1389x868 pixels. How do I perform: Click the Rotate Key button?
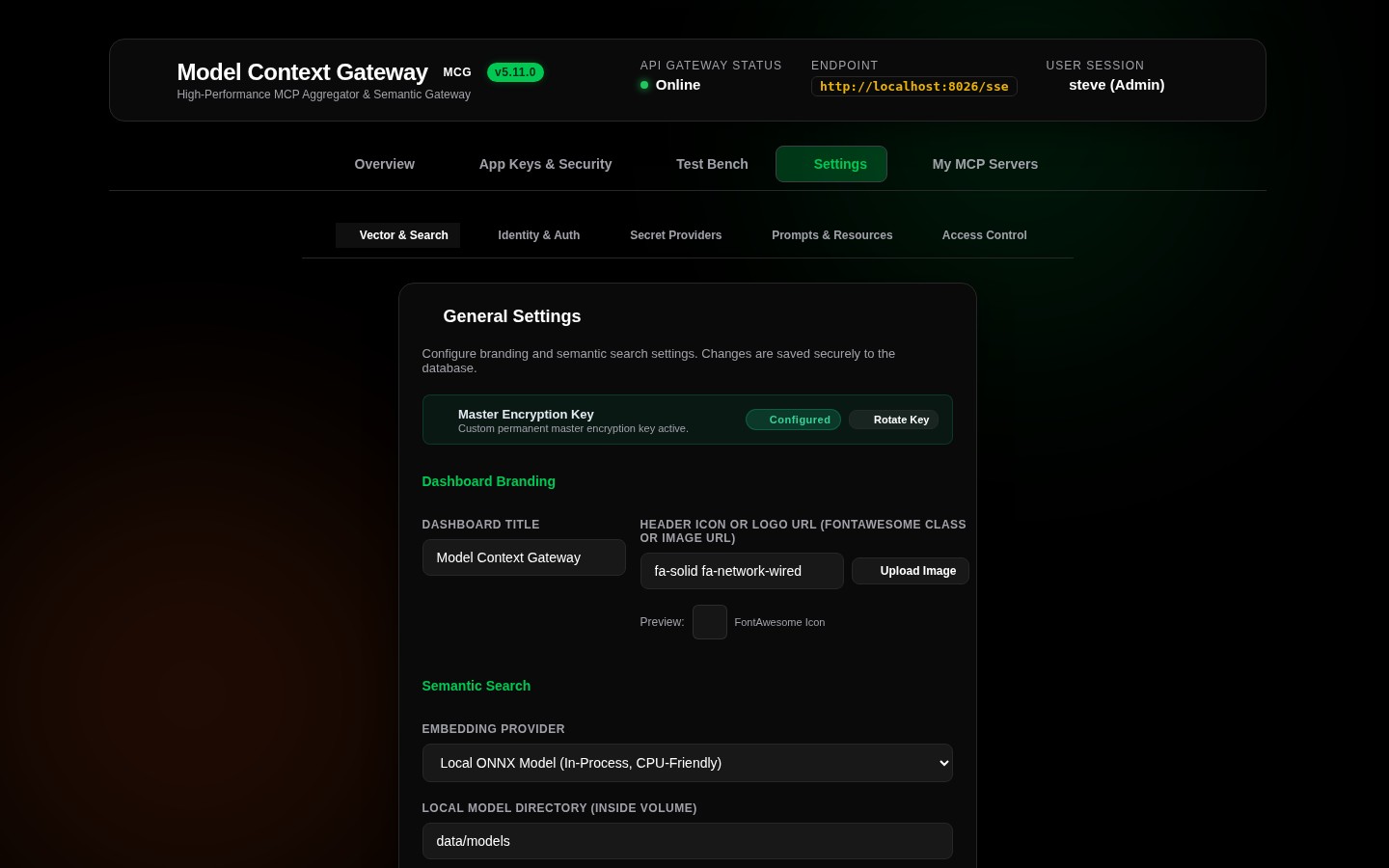pos(893,420)
